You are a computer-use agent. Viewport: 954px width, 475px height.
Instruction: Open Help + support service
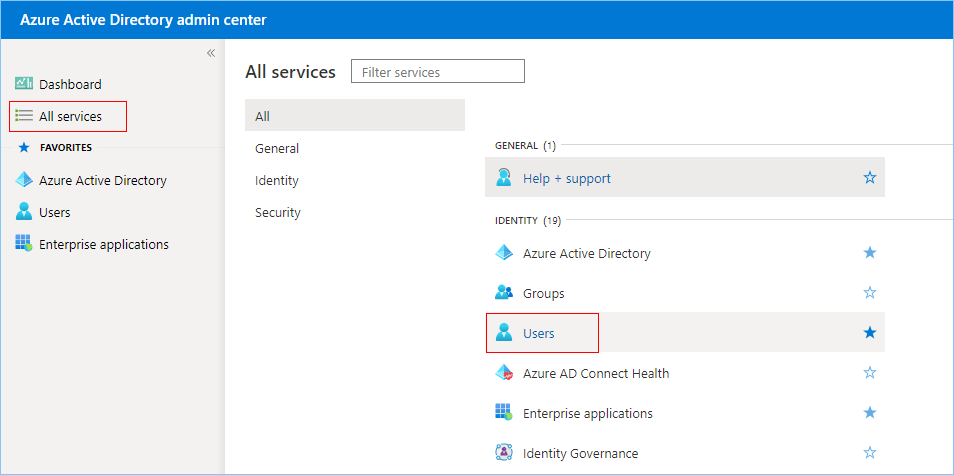tap(566, 178)
